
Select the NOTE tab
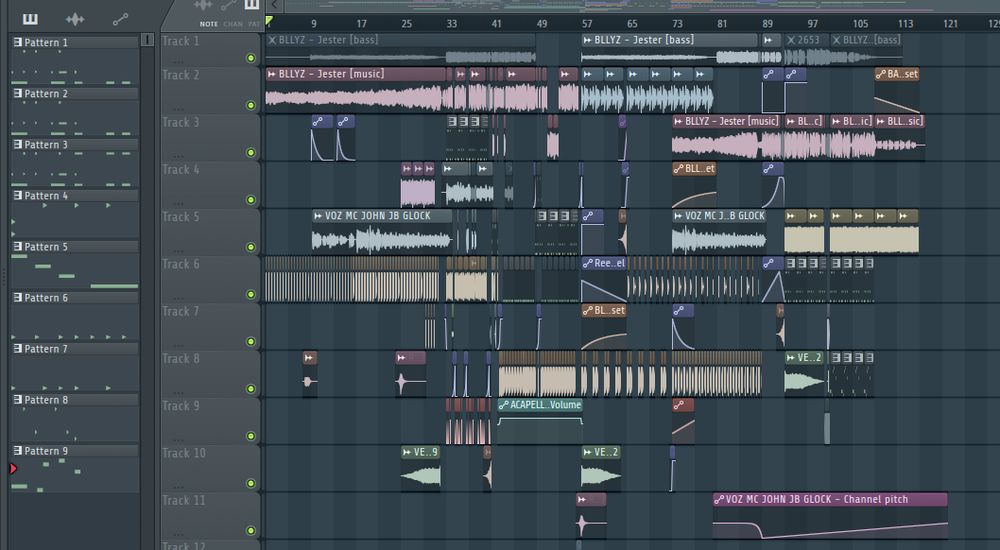coord(209,24)
